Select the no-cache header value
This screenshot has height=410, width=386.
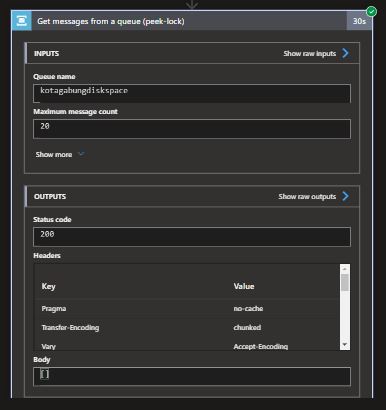pyautogui.click(x=248, y=308)
